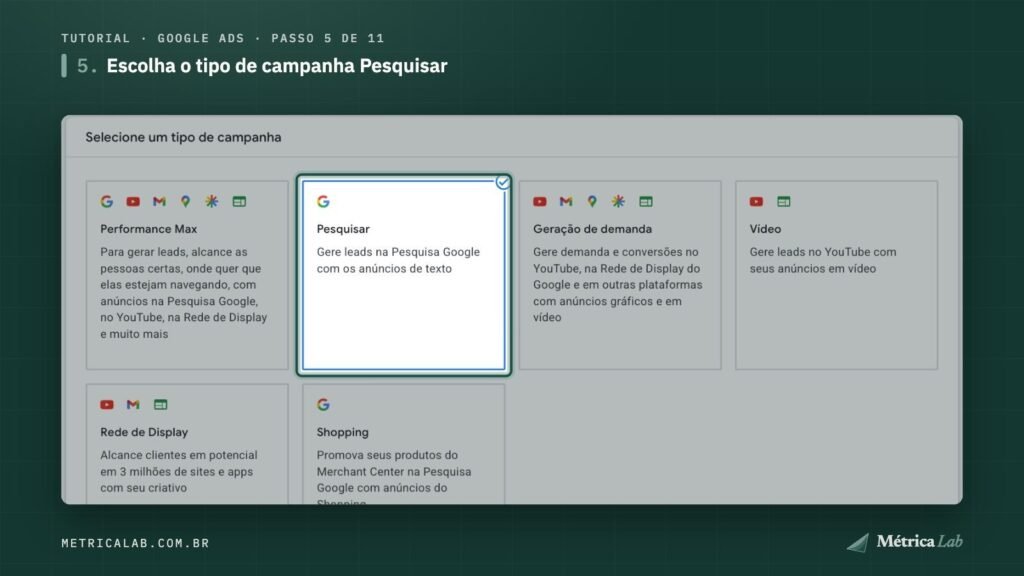This screenshot has height=576, width=1024.
Task: Click the Google icon on Performance Max card
Action: click(107, 202)
